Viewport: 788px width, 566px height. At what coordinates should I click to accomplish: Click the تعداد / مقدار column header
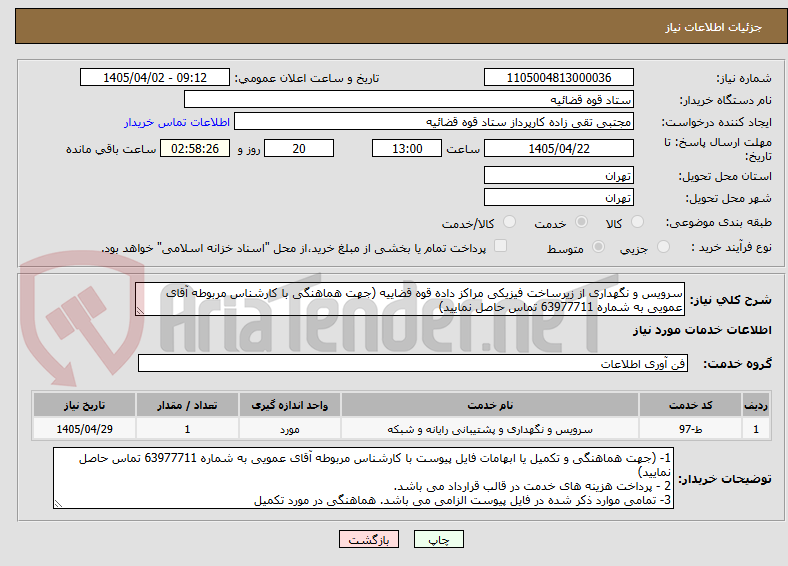coord(187,405)
